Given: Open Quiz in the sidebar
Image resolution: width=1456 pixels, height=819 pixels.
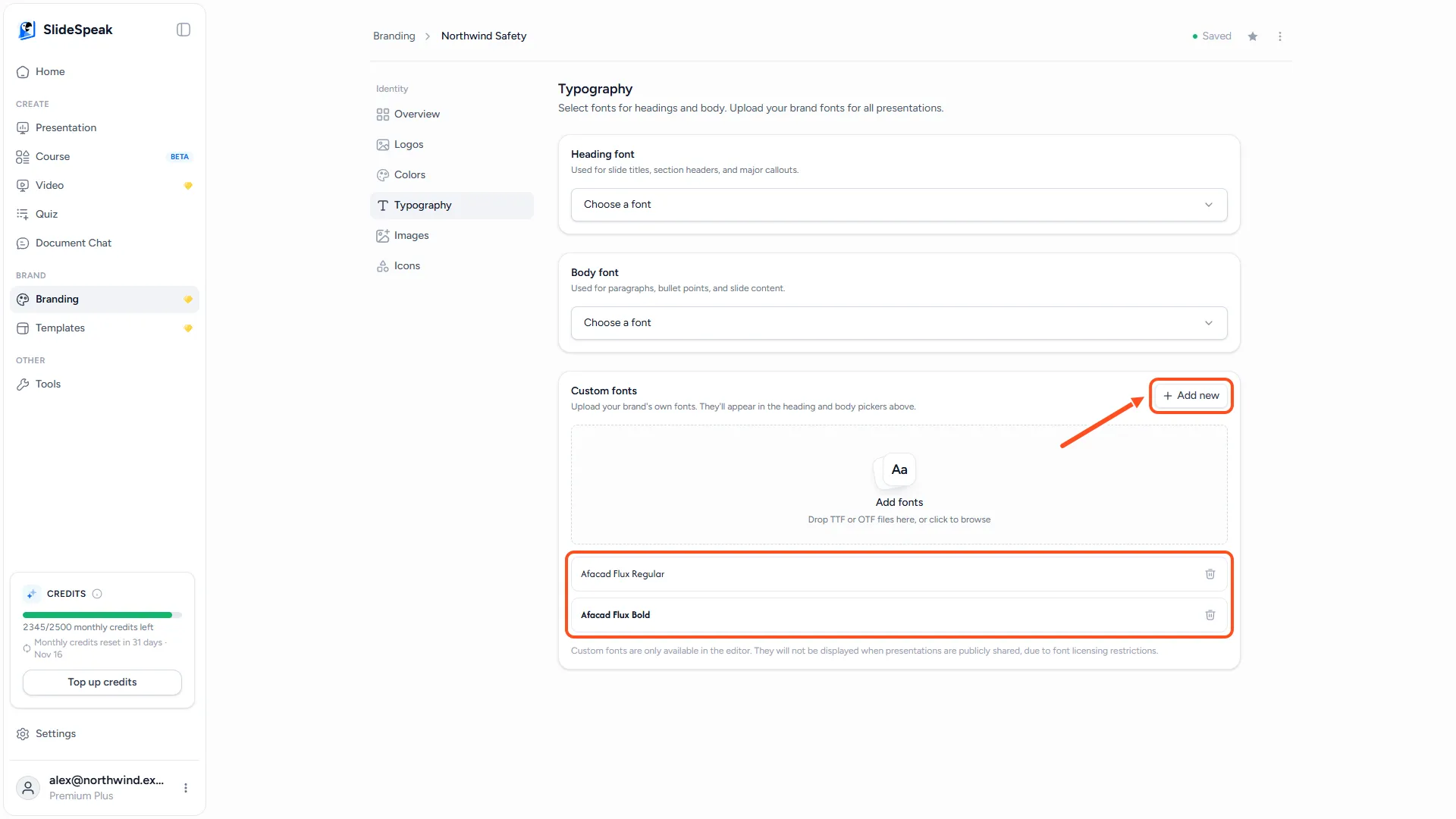Looking at the screenshot, I should click(105, 214).
